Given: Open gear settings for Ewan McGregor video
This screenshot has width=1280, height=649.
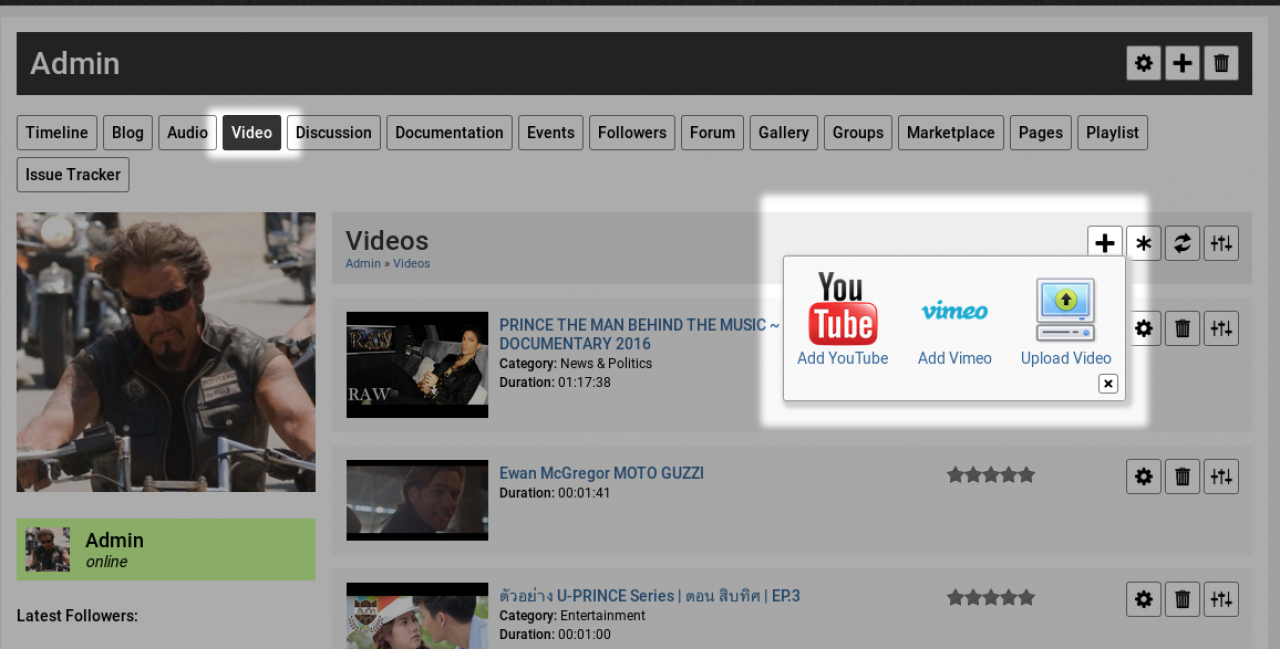Looking at the screenshot, I should pos(1144,476).
